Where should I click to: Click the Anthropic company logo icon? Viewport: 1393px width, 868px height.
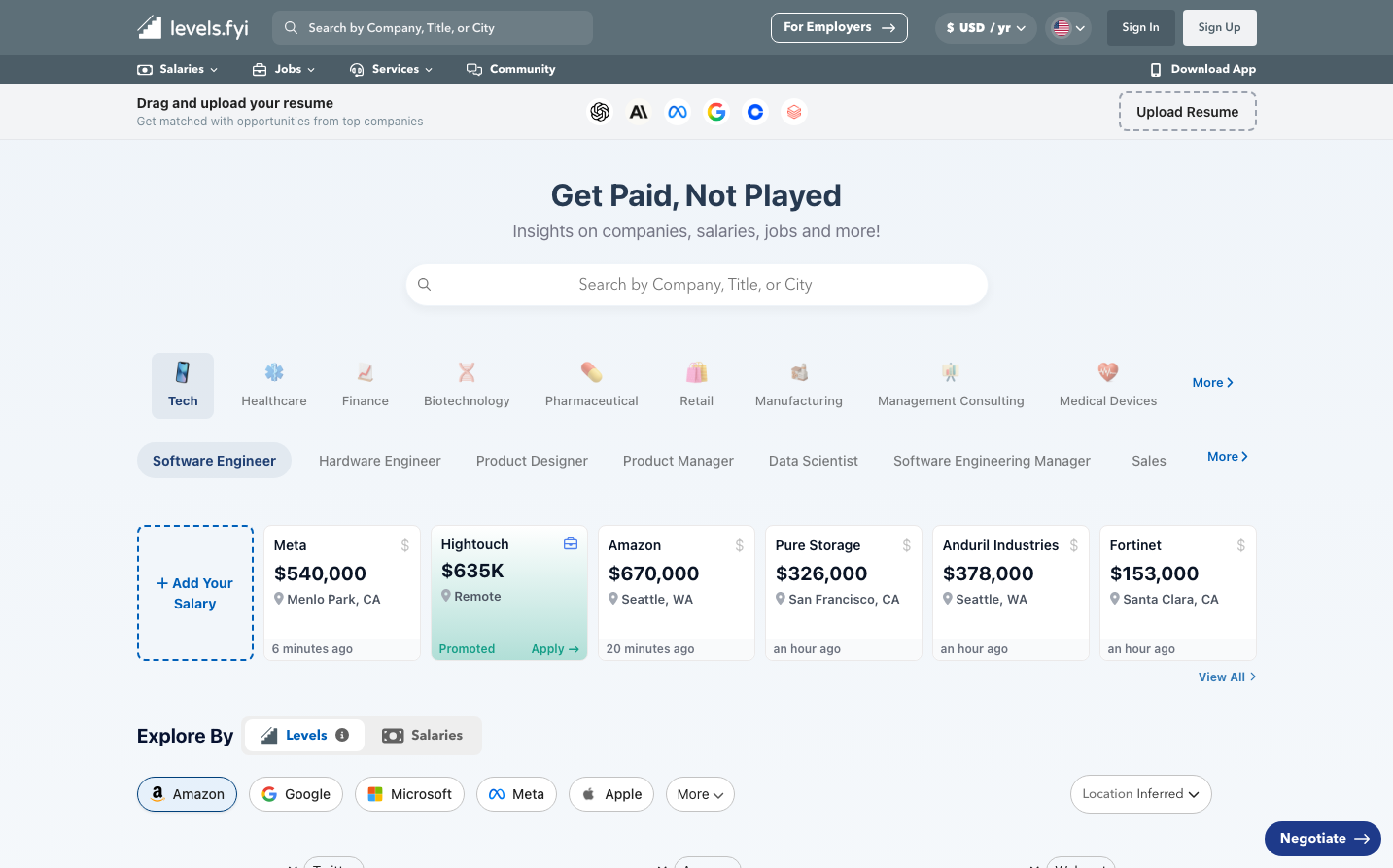pyautogui.click(x=639, y=112)
